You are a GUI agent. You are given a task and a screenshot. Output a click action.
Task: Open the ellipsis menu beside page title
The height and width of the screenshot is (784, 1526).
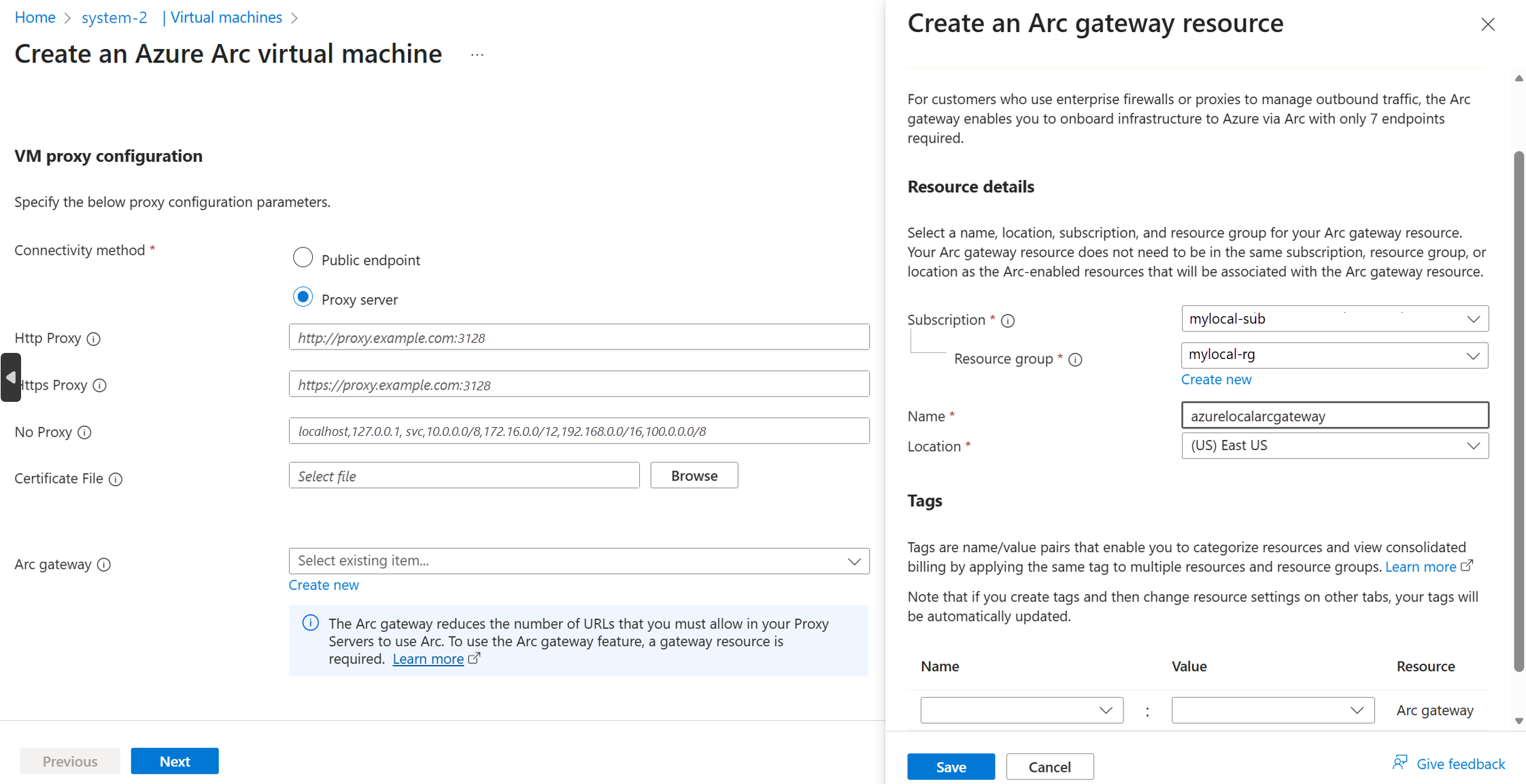[x=477, y=54]
